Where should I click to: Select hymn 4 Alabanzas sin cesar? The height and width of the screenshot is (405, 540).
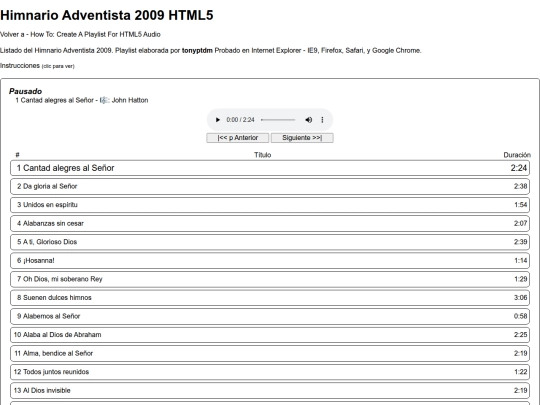point(270,224)
